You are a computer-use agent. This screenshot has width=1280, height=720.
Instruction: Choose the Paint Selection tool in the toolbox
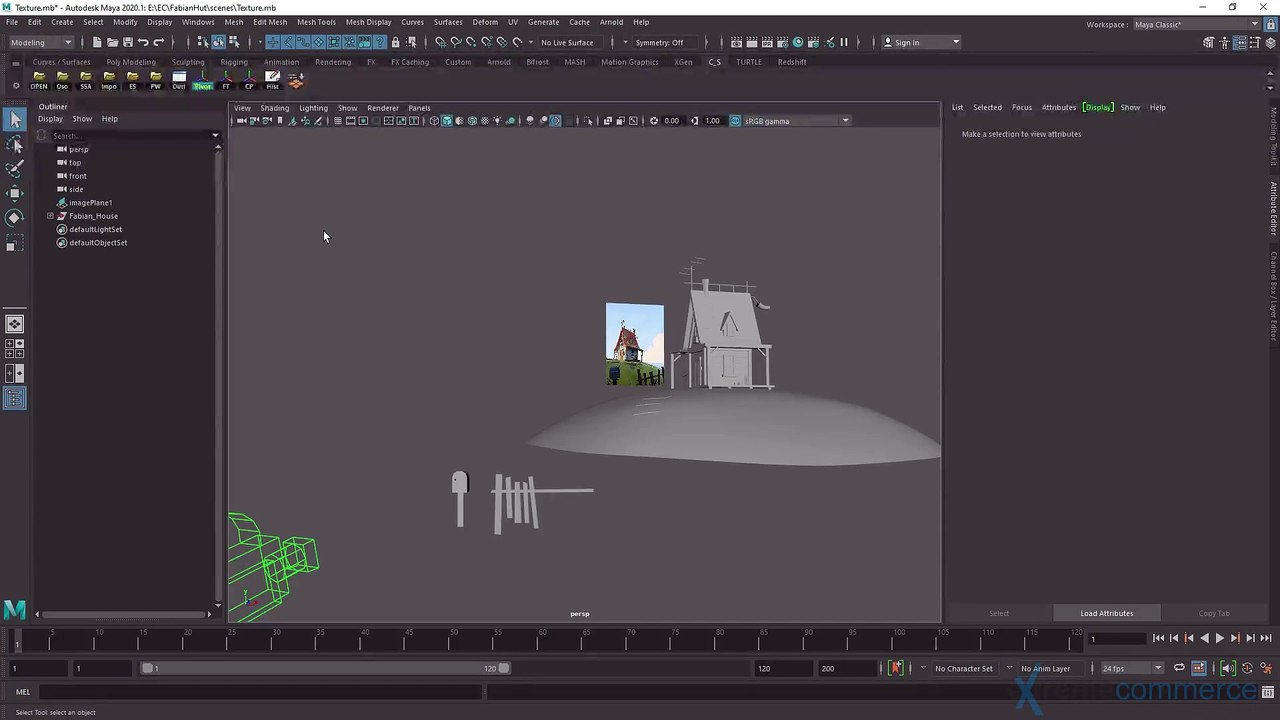pos(15,169)
